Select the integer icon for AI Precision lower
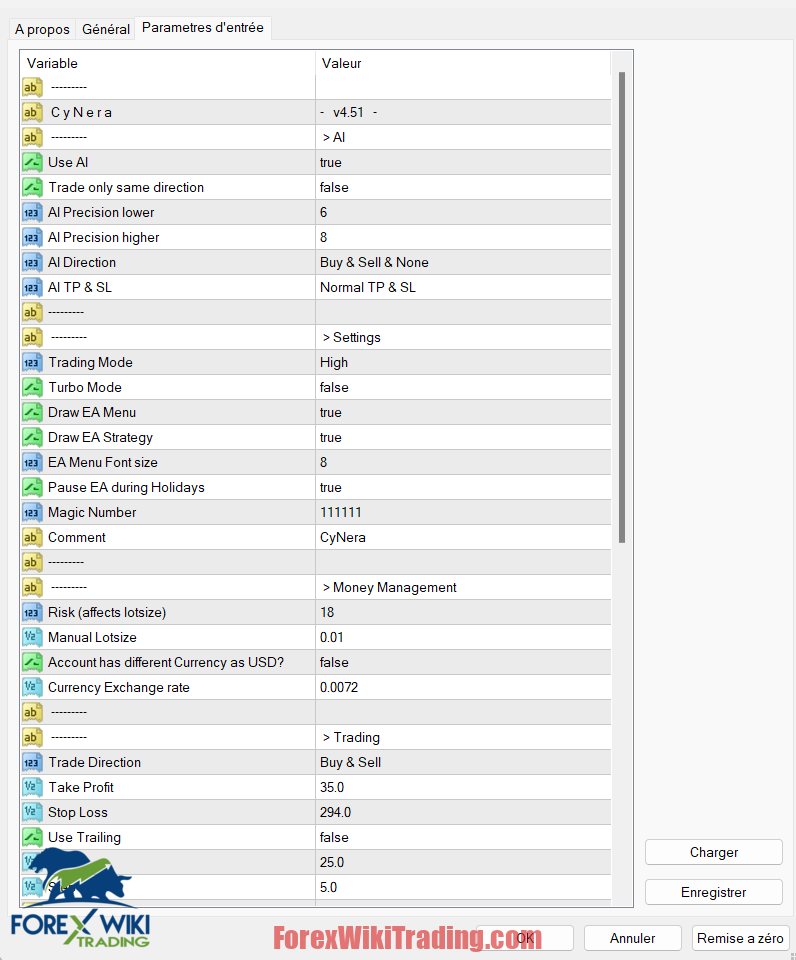The width and height of the screenshot is (796, 960). tap(32, 212)
